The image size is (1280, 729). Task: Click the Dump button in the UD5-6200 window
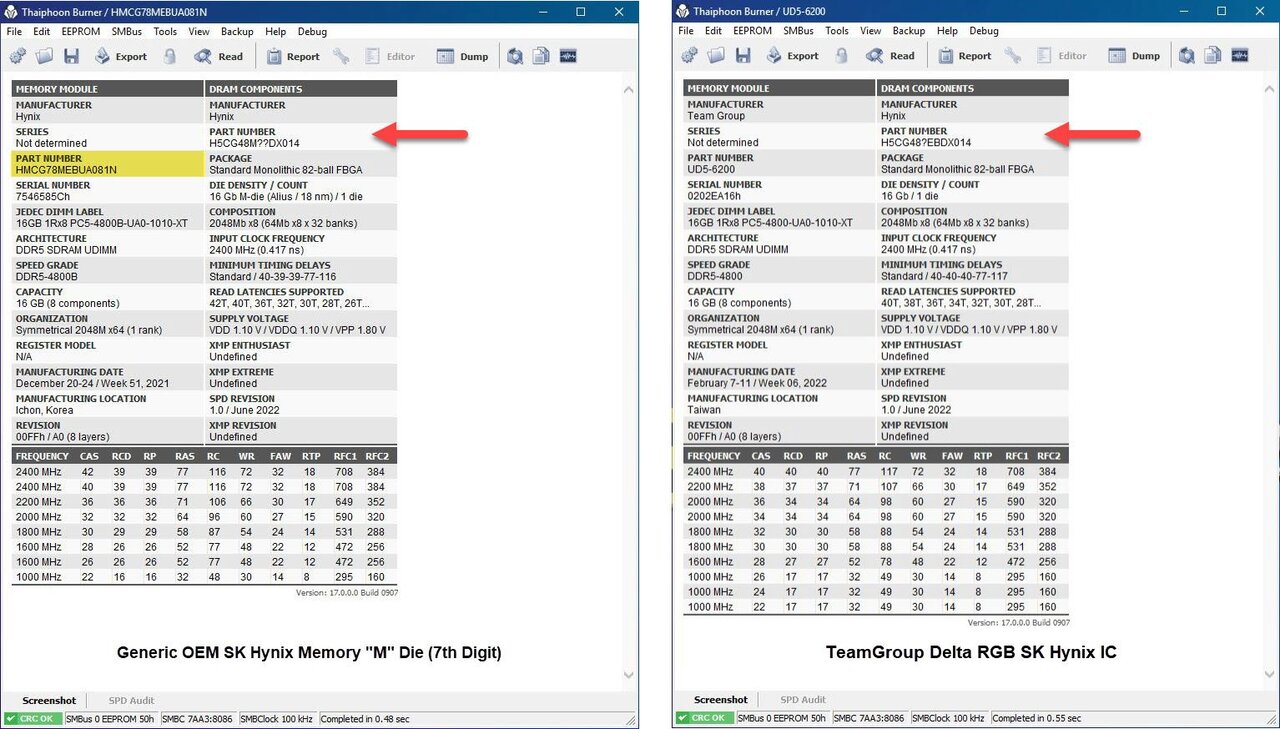pos(1133,56)
